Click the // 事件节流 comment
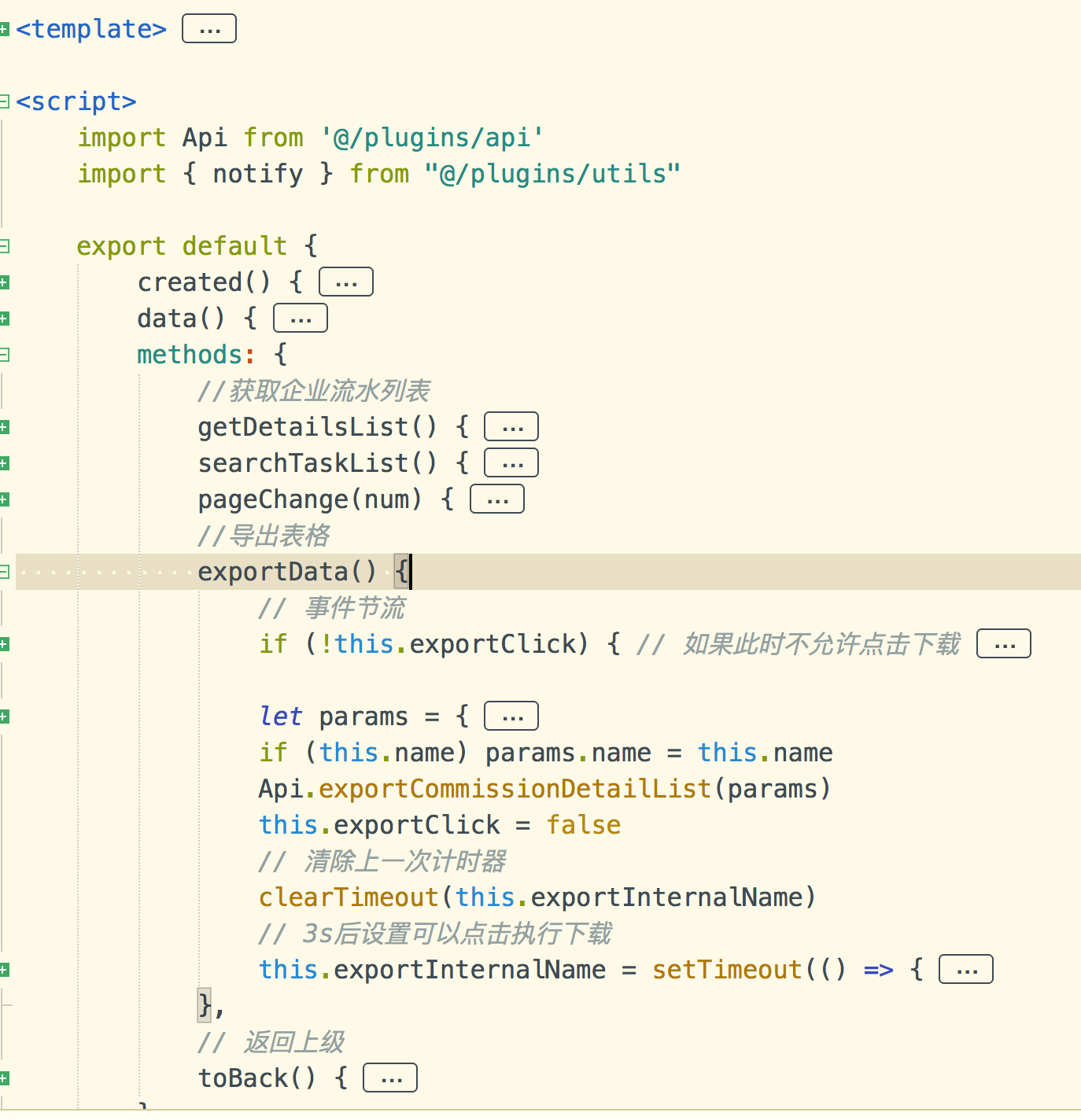The height and width of the screenshot is (1120, 1081). click(332, 608)
